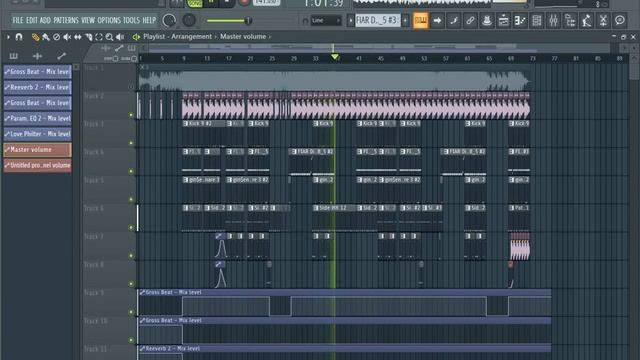Open Reeverb 2 clip menu on Track 11

(x=142, y=349)
